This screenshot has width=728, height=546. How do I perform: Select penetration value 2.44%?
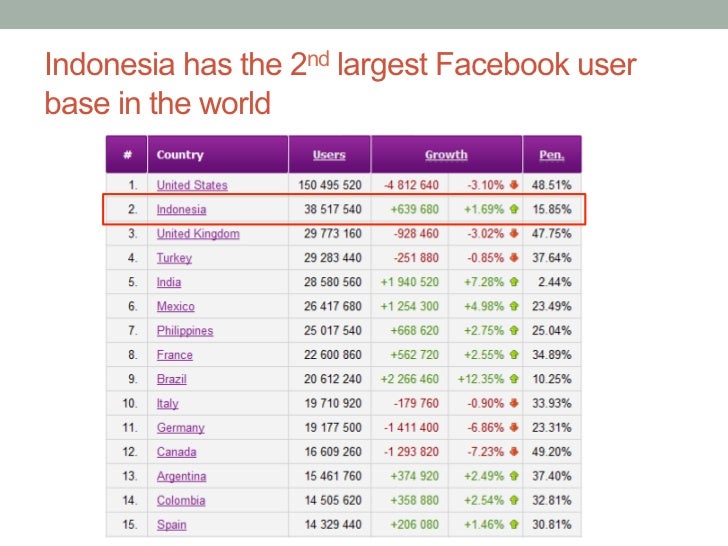click(x=555, y=282)
